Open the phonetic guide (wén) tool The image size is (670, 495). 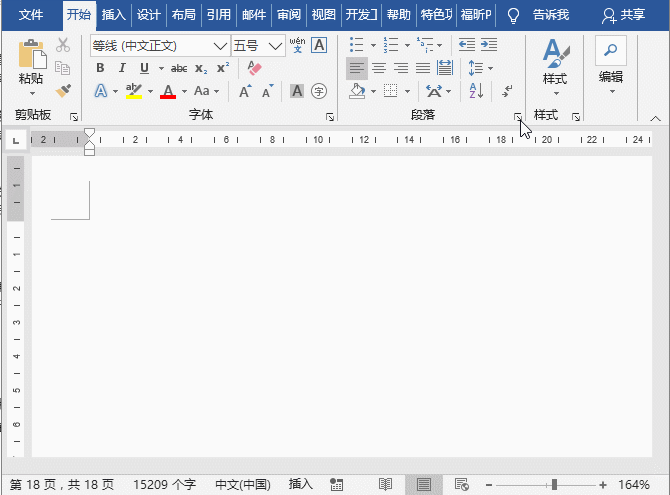click(297, 45)
